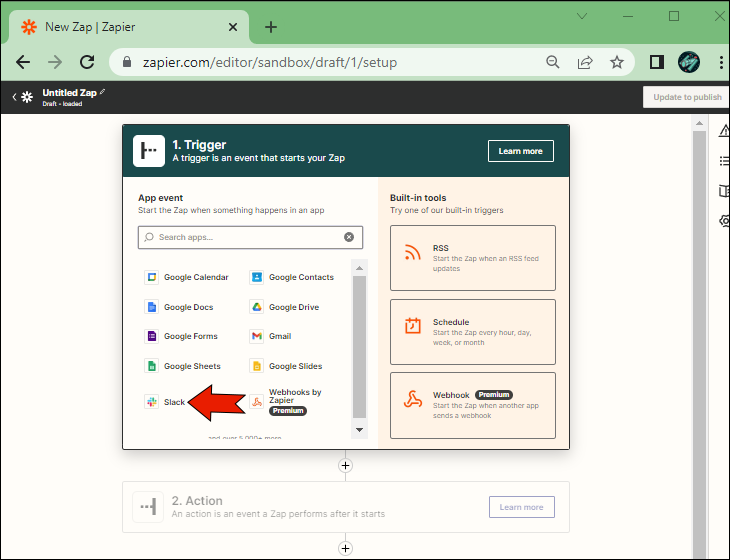Image resolution: width=730 pixels, height=560 pixels.
Task: Choose Webhooks by Zapier app
Action: (x=286, y=401)
